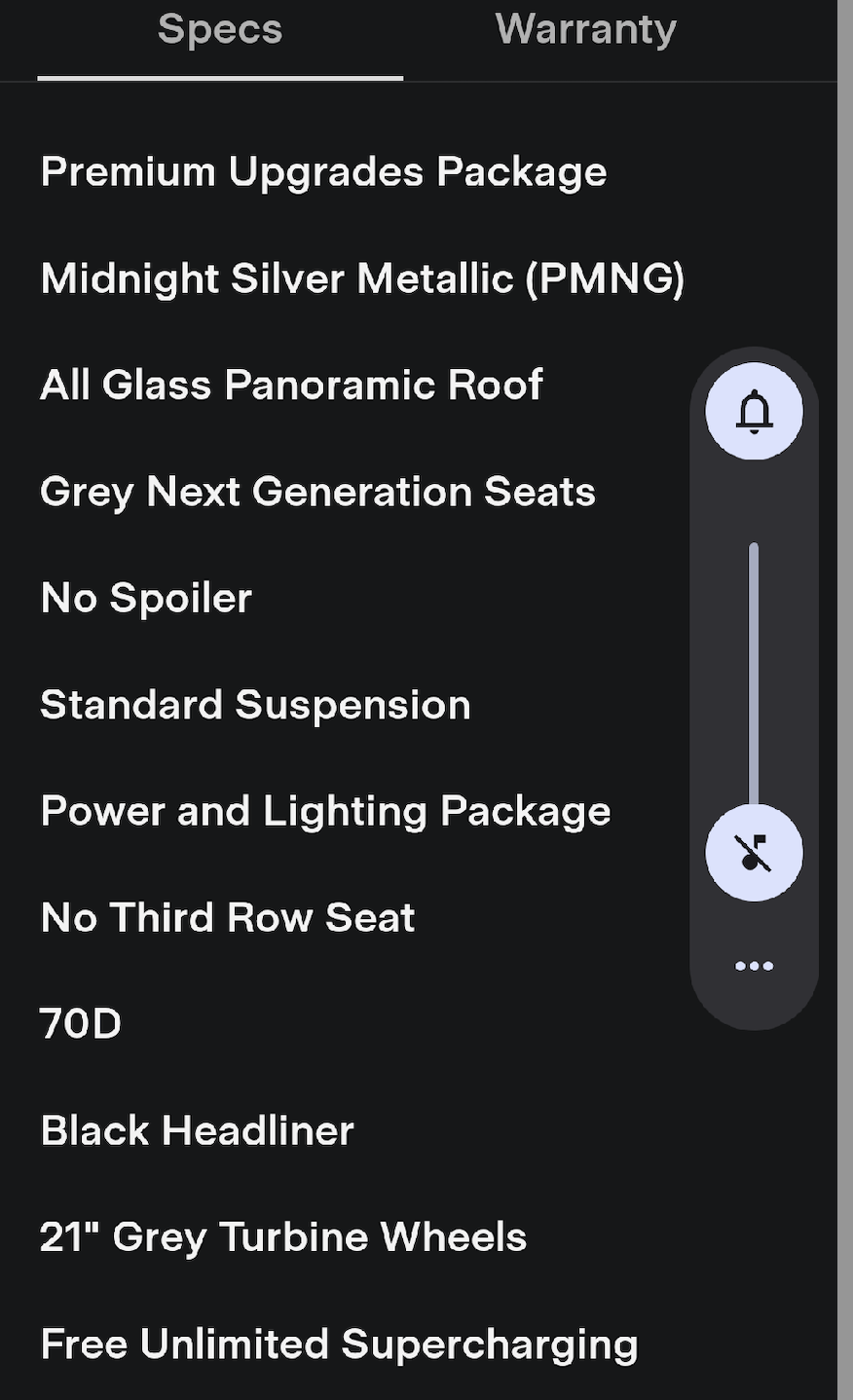Tap the Premium Upgrades Package entry
The image size is (853, 1400).
(x=323, y=172)
